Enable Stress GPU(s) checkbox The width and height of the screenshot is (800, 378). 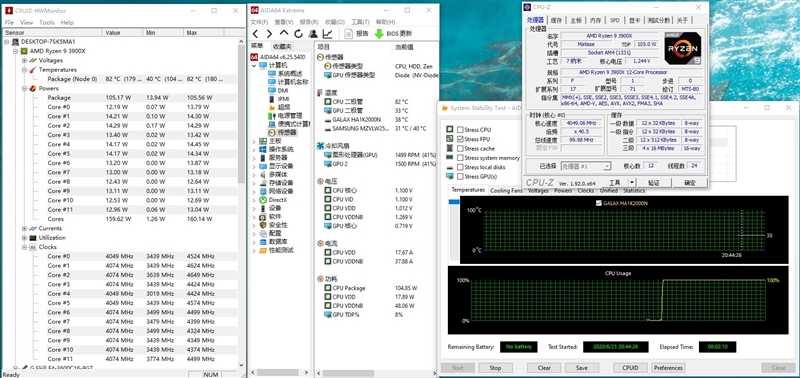pos(460,176)
